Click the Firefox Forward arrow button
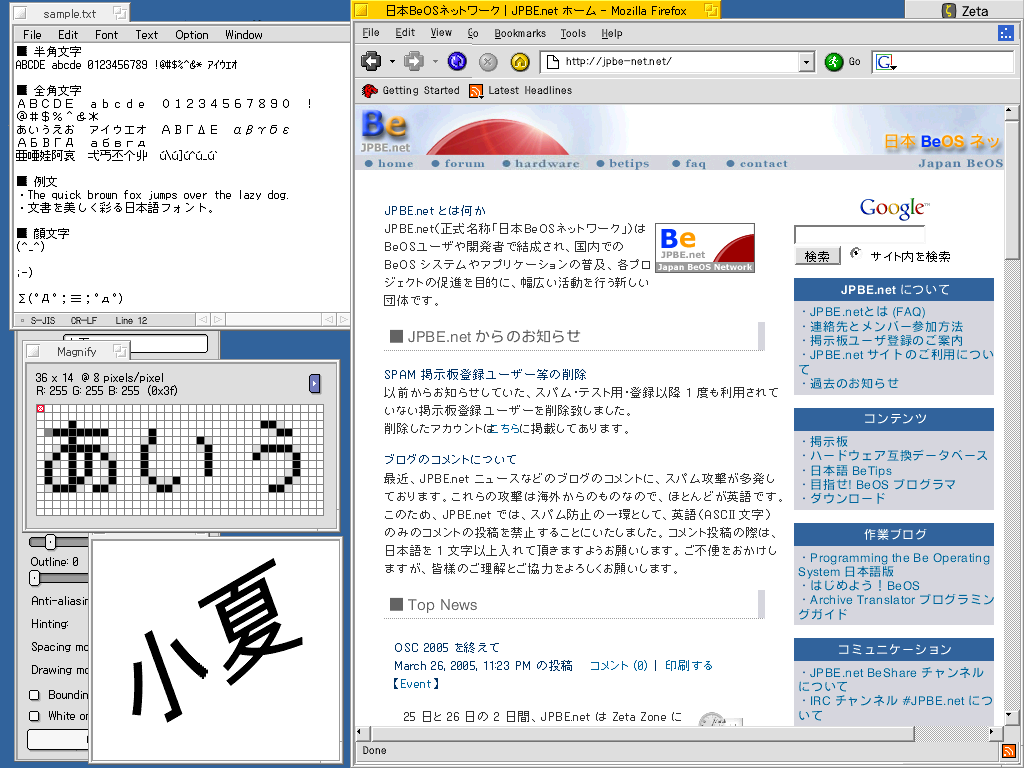Viewport: 1024px width, 768px height. pos(413,61)
